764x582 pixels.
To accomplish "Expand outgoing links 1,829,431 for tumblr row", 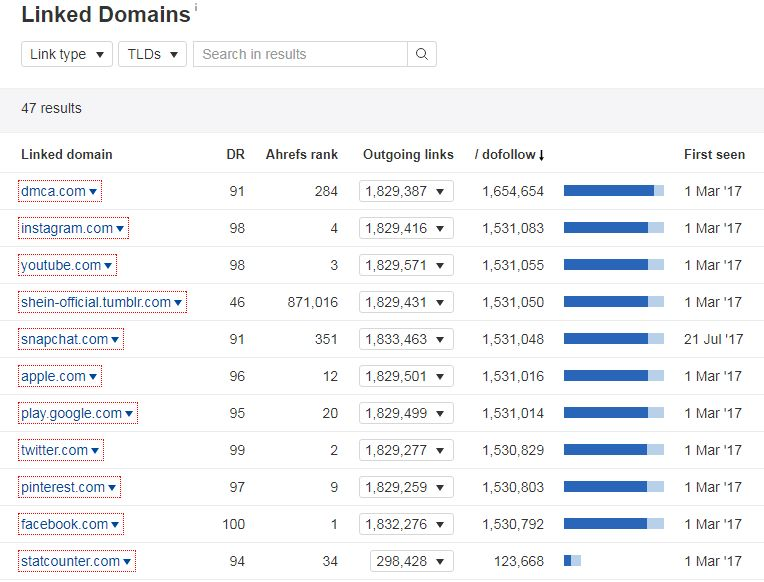I will (406, 302).
